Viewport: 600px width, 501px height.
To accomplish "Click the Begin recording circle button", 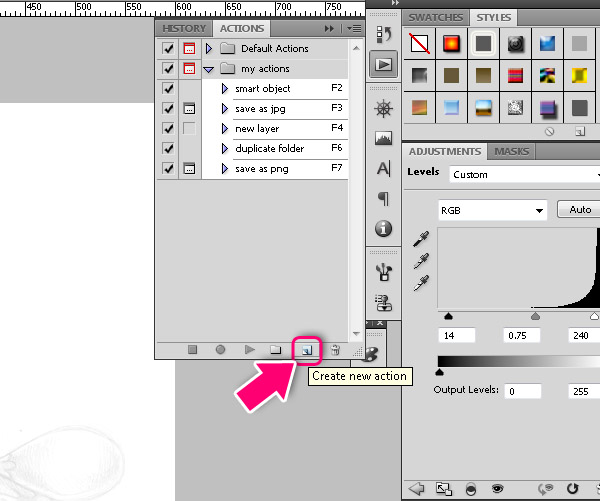I will (x=220, y=349).
